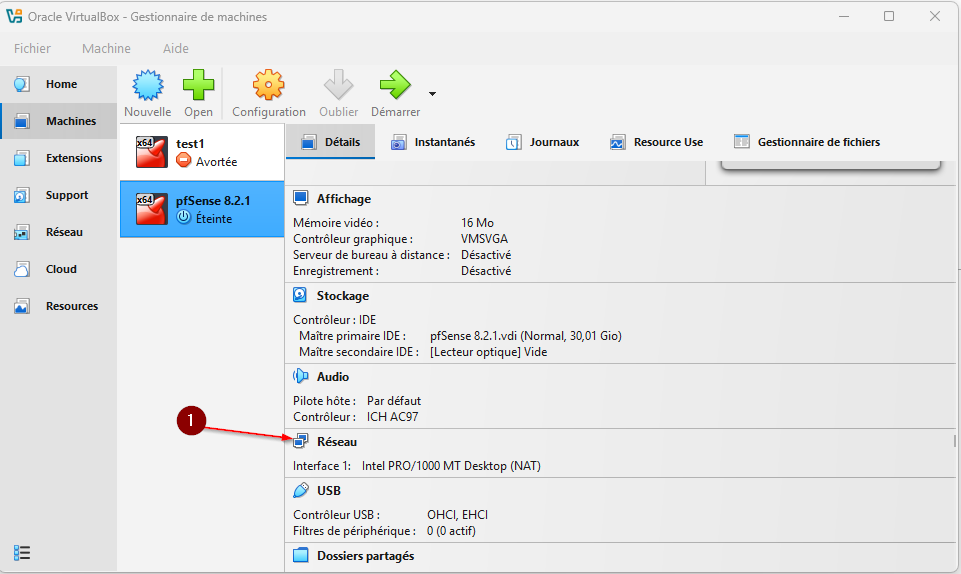Click the Stockage section header
This screenshot has height=574, width=961.
tap(342, 296)
